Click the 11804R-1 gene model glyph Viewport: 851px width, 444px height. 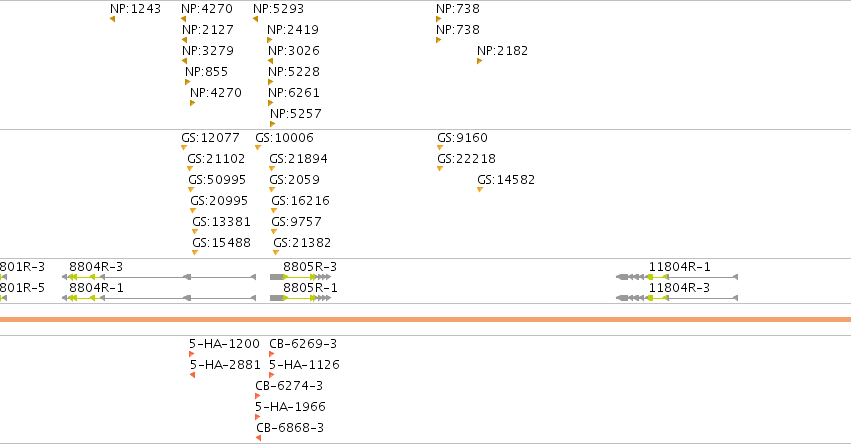coord(677,277)
